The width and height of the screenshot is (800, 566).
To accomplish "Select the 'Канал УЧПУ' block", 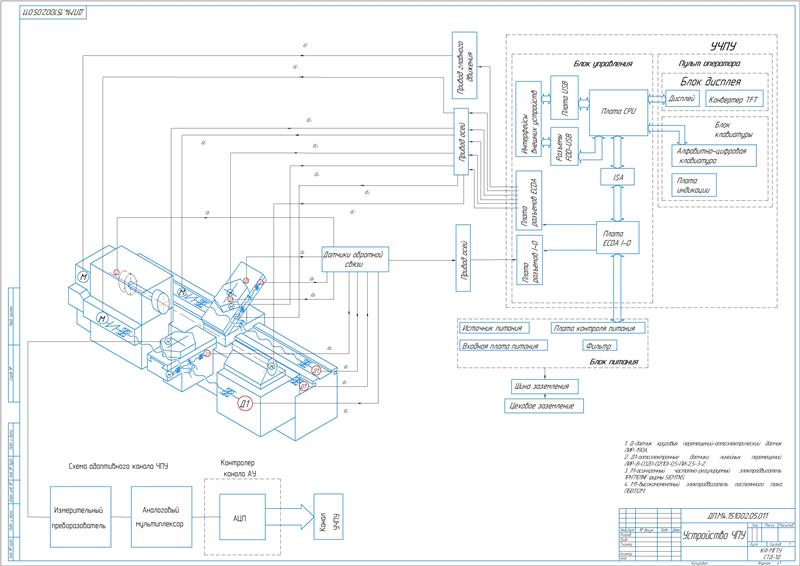I will (328, 517).
